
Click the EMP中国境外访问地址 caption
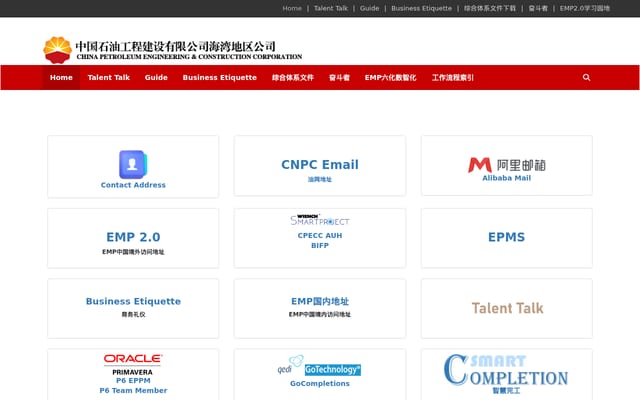tap(133, 252)
